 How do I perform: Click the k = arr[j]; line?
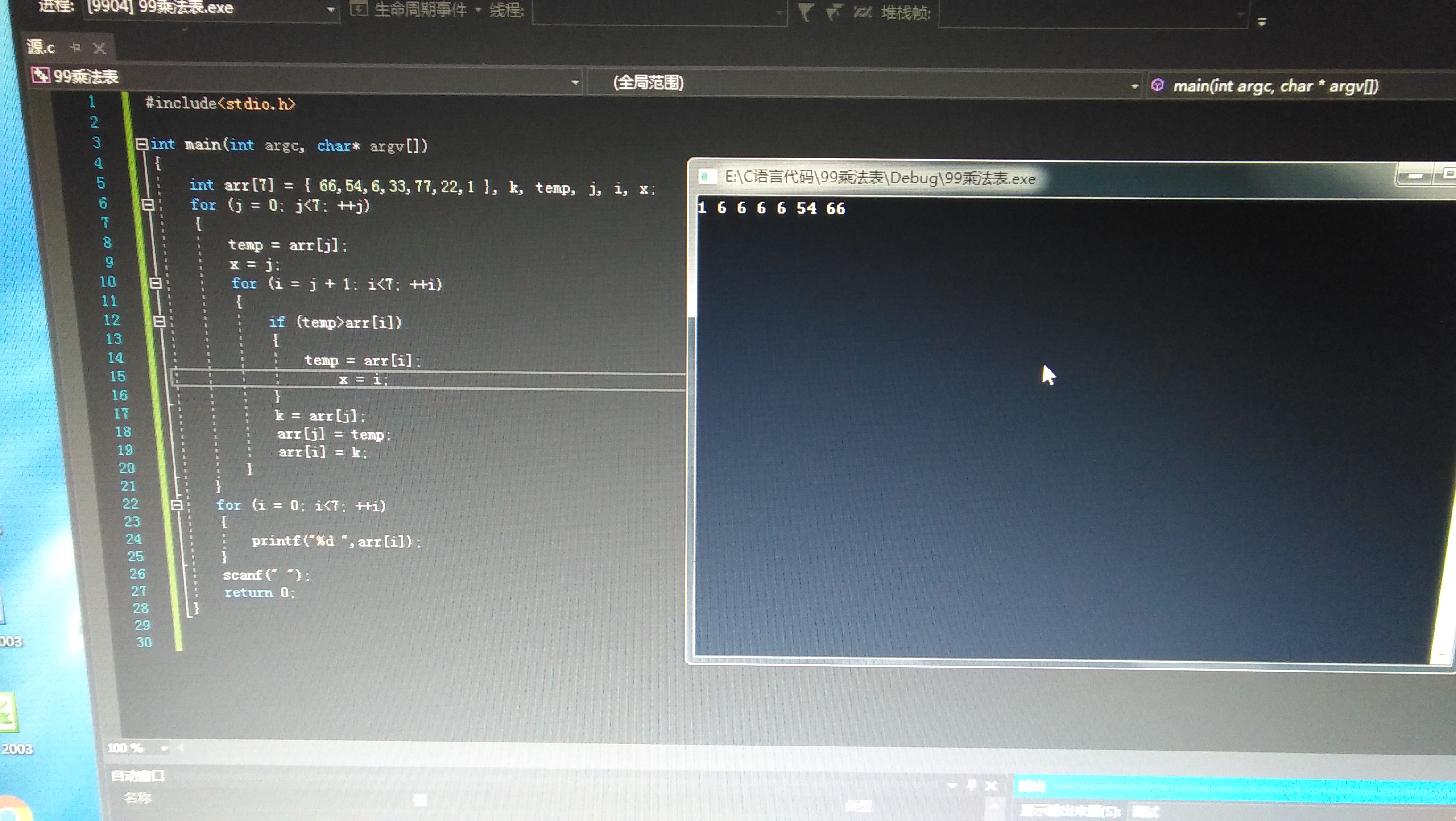coord(320,416)
